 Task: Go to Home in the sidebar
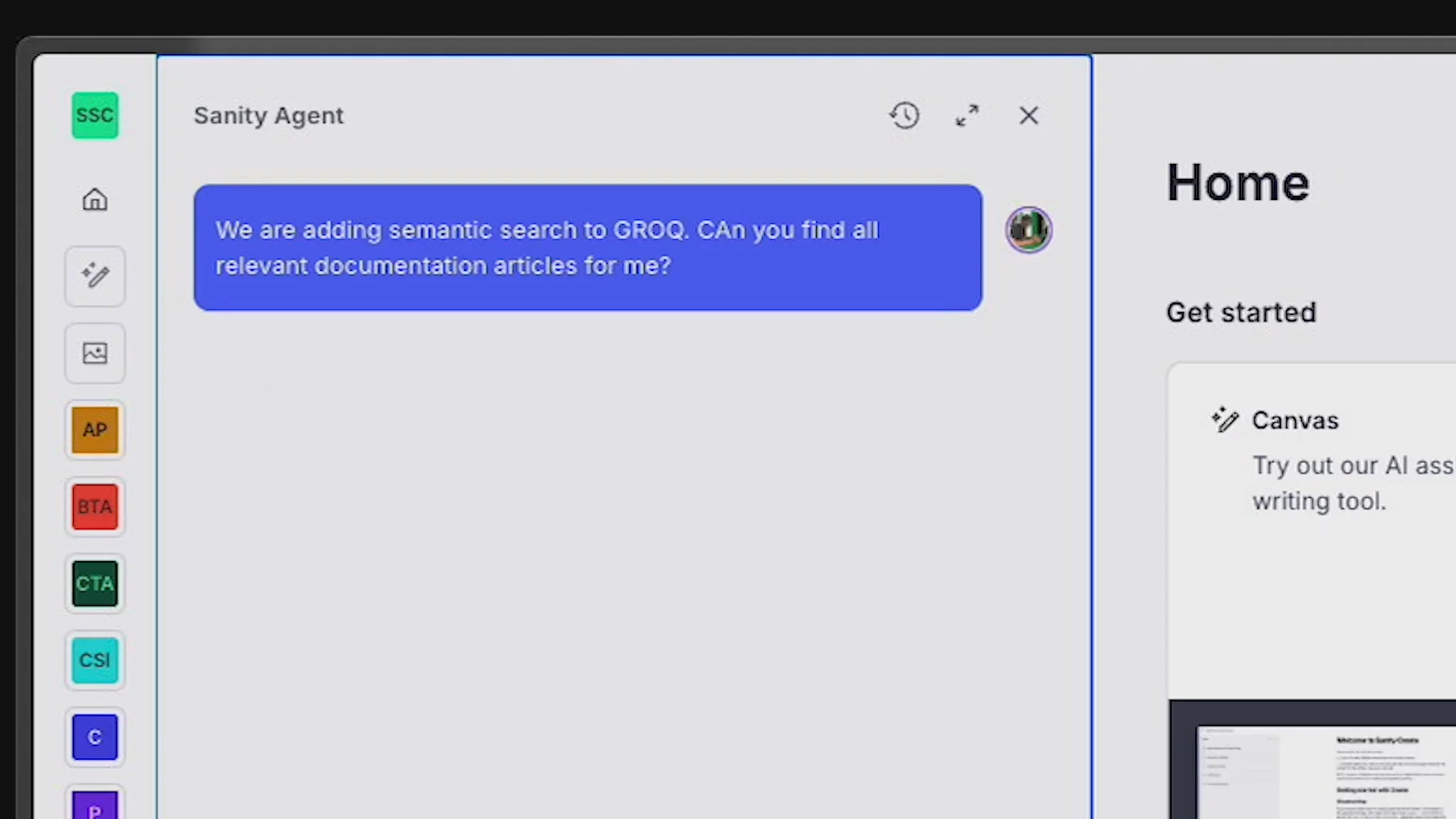95,199
